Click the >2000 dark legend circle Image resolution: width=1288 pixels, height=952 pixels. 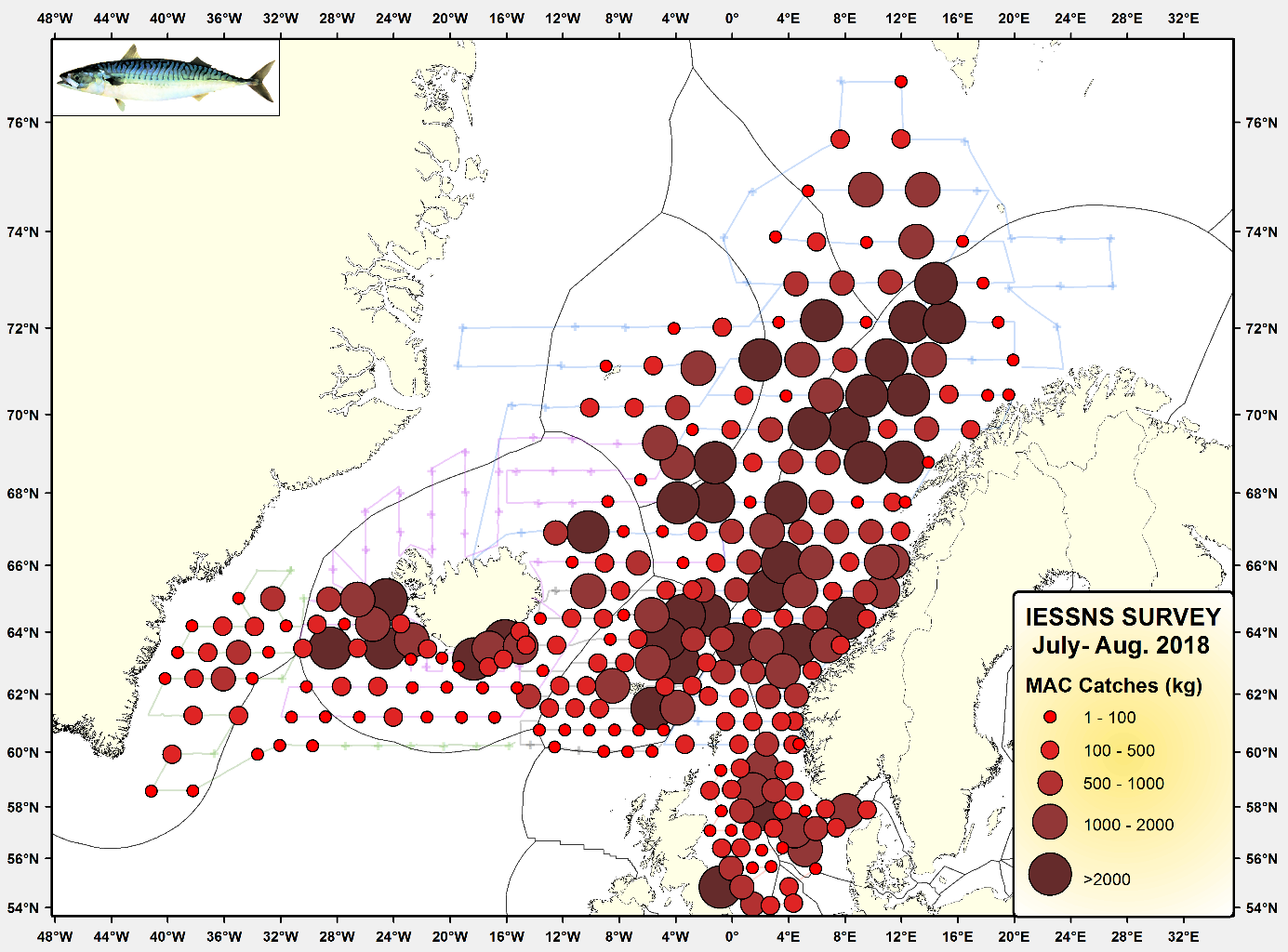point(1050,875)
